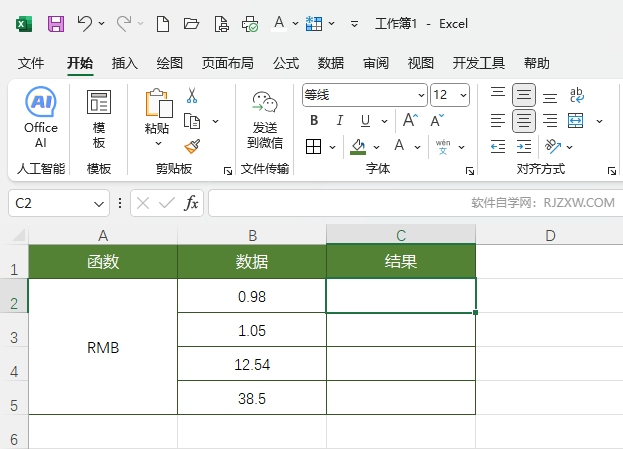Click the table grid icon in title bar
Image resolution: width=623 pixels, height=449 pixels.
pos(314,24)
